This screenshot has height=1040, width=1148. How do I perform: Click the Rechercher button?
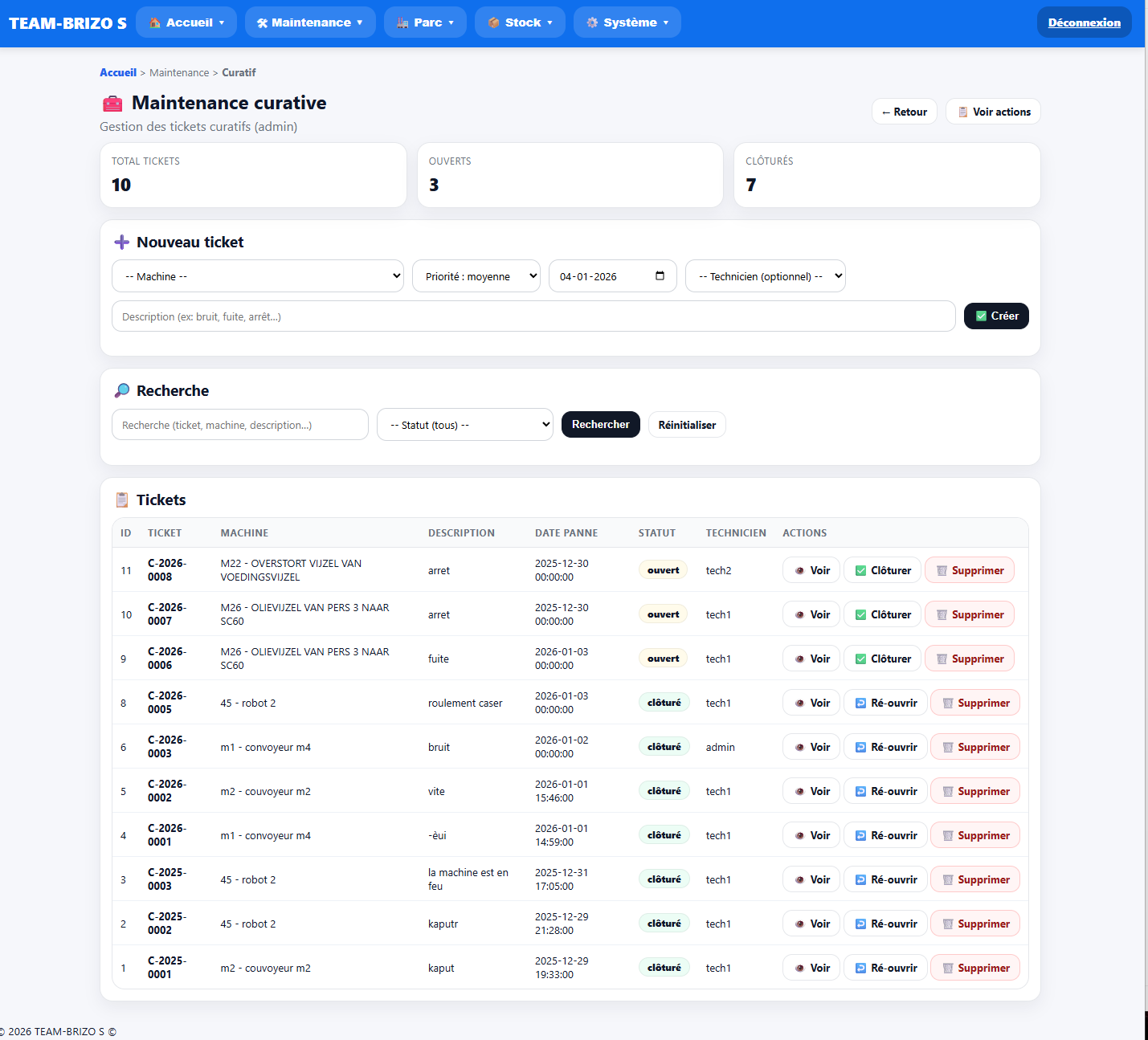coord(600,424)
